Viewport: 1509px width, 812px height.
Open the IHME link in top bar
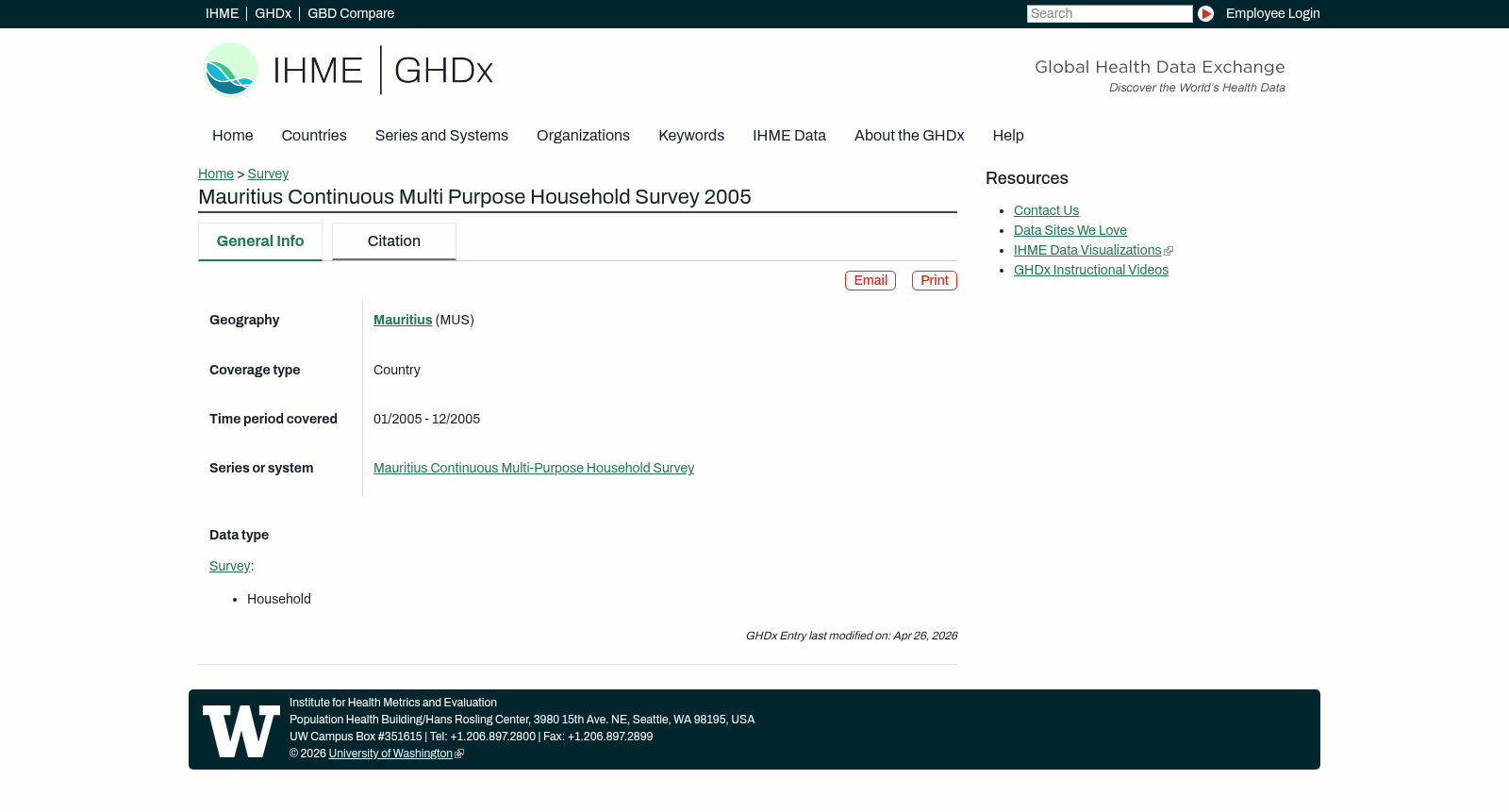[223, 14]
